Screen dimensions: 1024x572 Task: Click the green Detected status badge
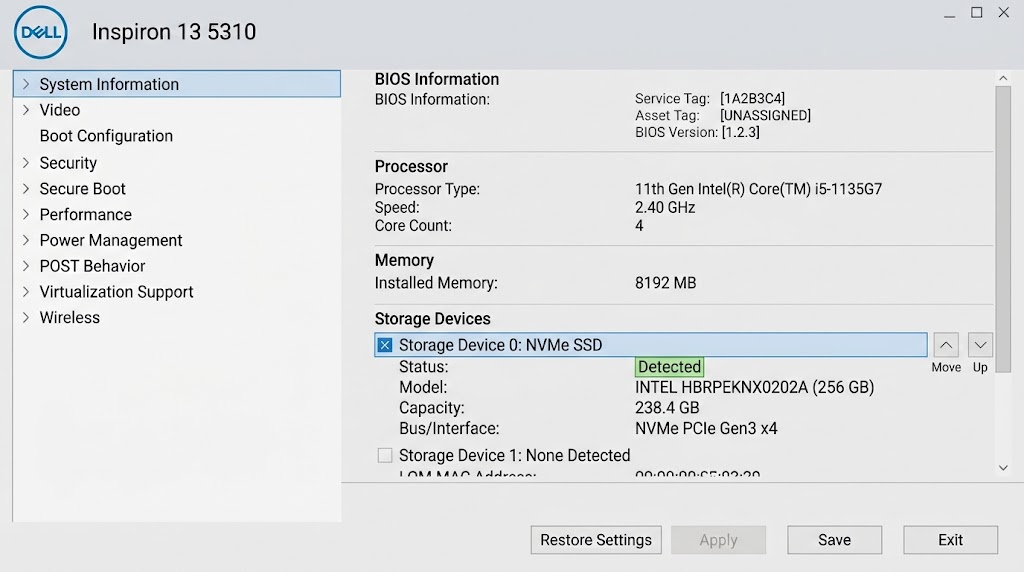click(x=669, y=367)
